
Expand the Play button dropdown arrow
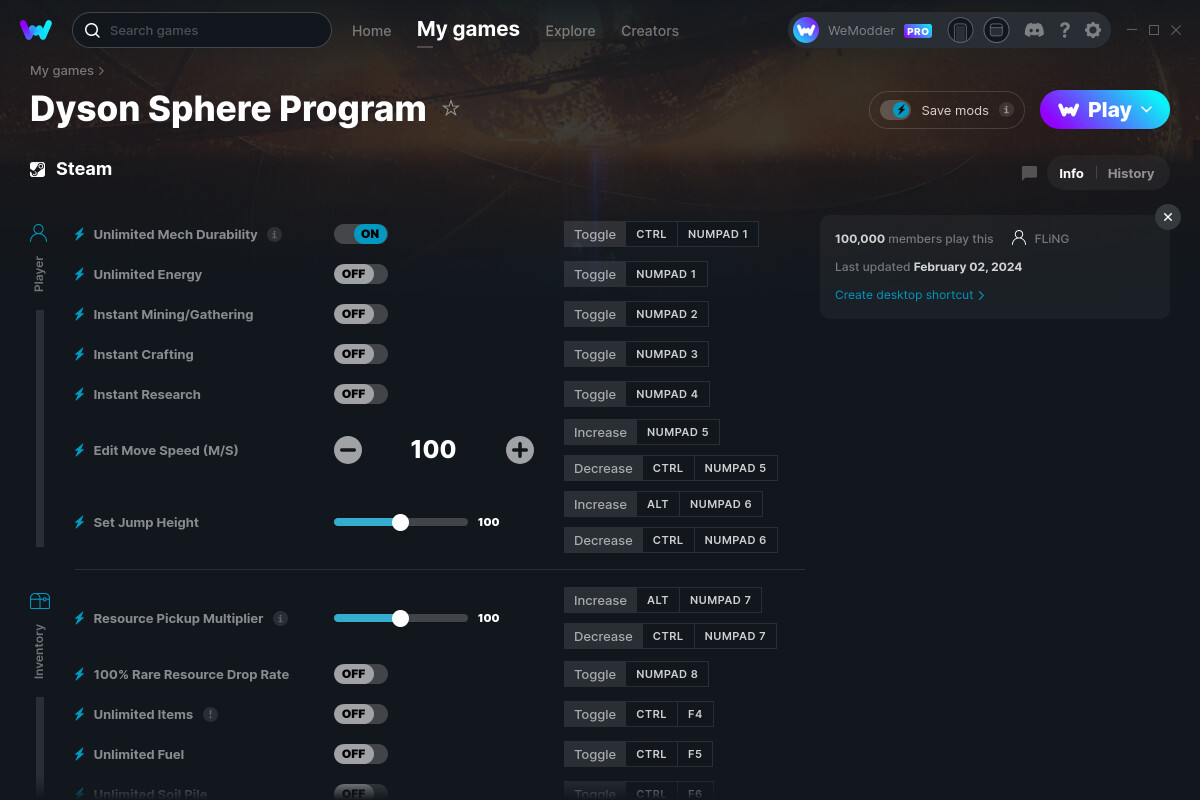(1147, 110)
